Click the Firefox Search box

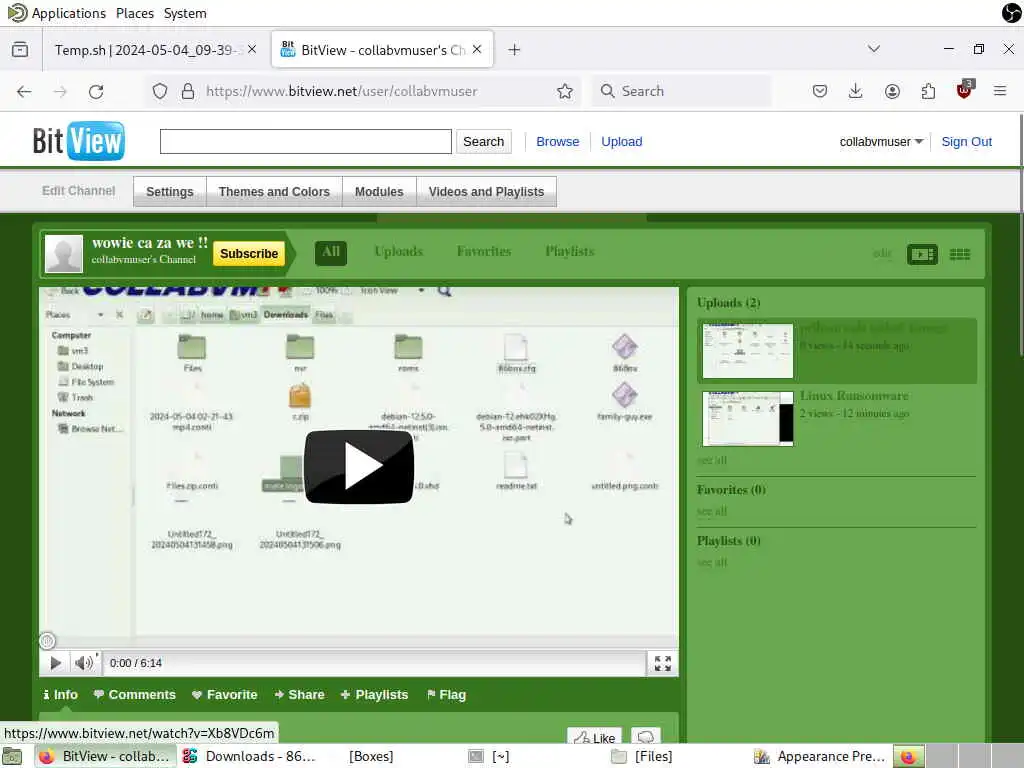point(681,91)
